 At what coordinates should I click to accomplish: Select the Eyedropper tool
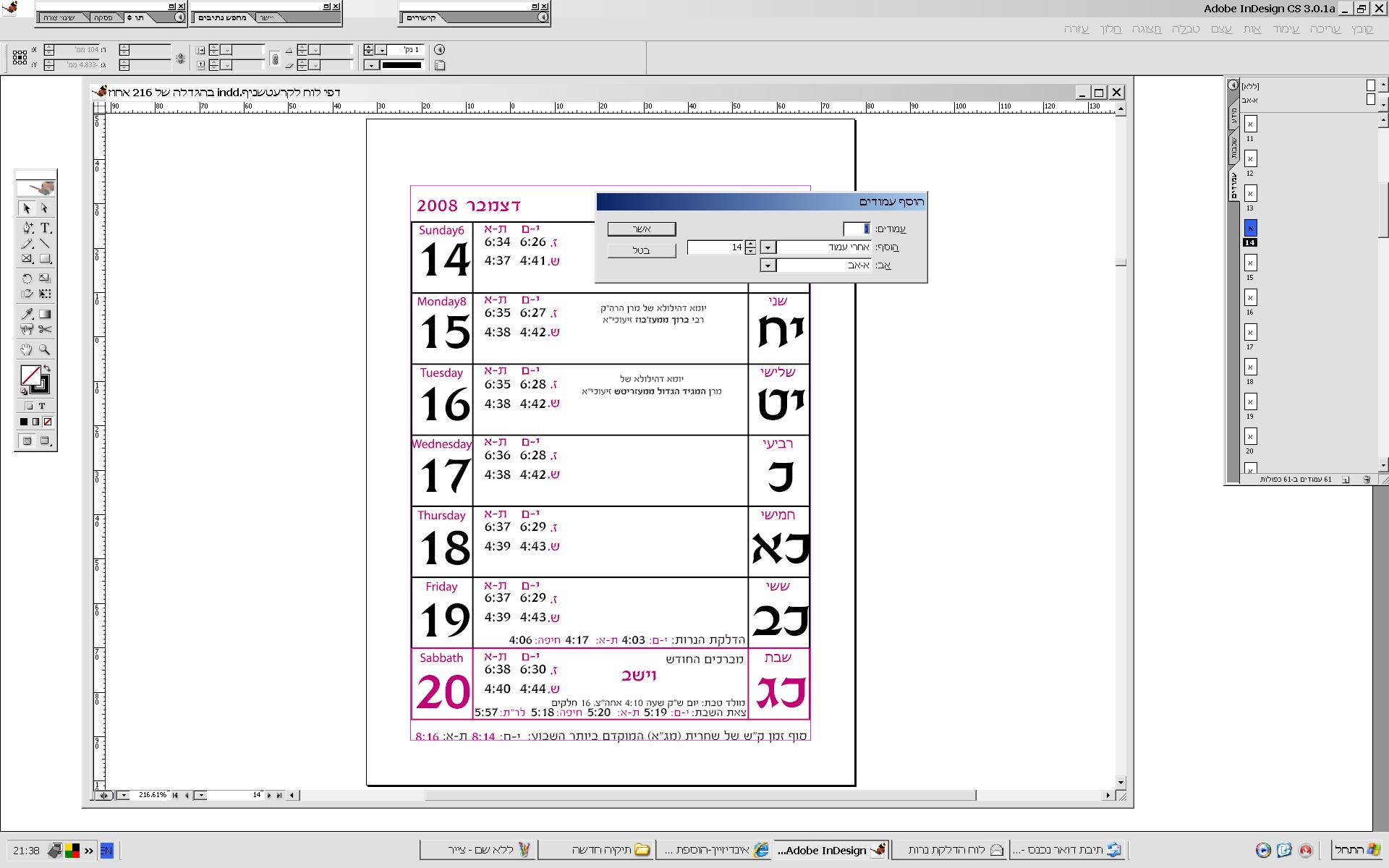[x=27, y=314]
